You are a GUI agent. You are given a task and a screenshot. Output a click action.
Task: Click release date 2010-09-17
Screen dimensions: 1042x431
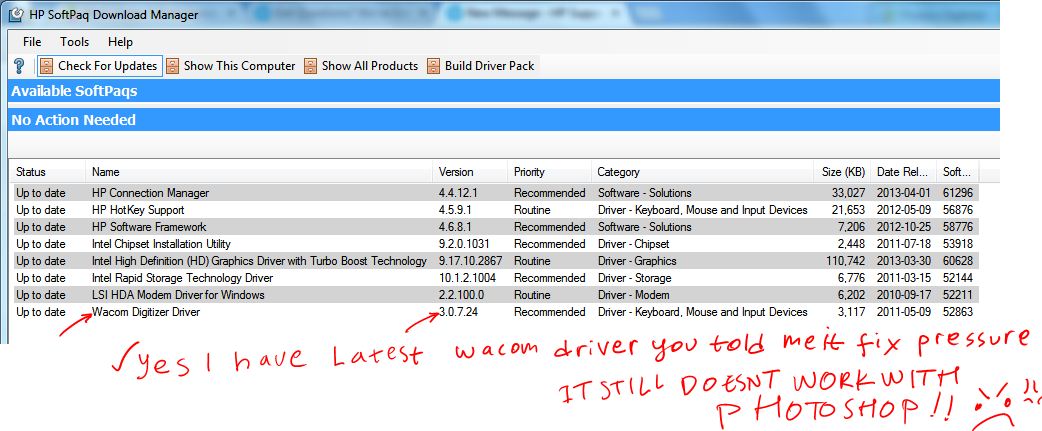[x=904, y=295]
